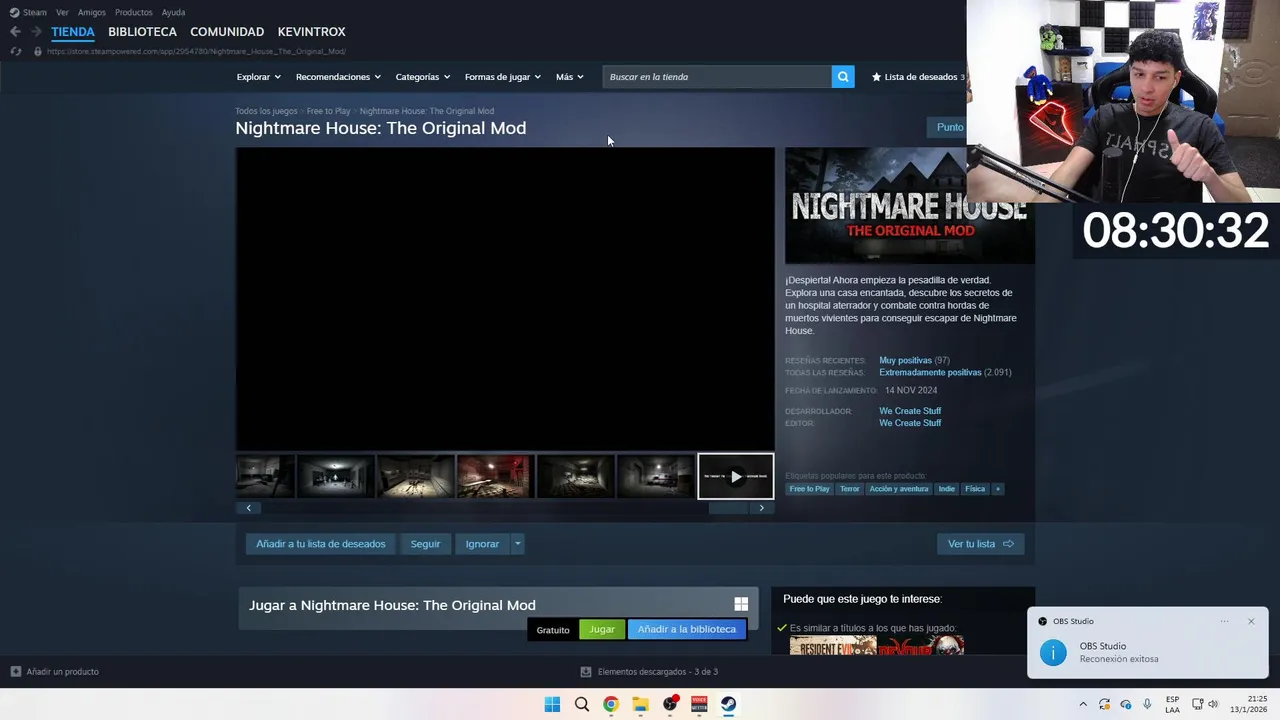Reload the store page with refresh icon
This screenshot has width=1280, height=720.
click(x=15, y=51)
